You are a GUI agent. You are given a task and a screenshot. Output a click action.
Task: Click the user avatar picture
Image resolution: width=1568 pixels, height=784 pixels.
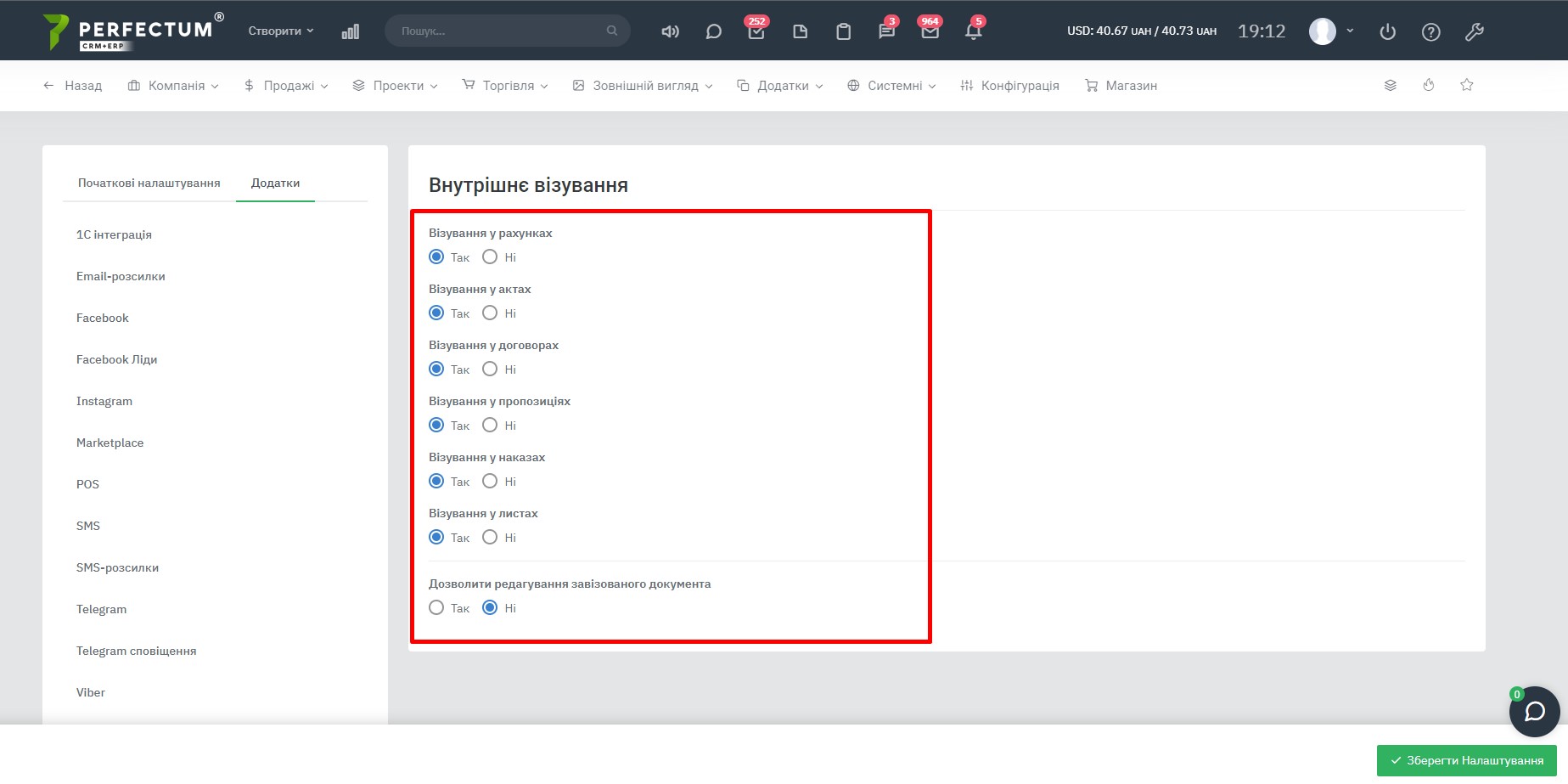pyautogui.click(x=1322, y=31)
